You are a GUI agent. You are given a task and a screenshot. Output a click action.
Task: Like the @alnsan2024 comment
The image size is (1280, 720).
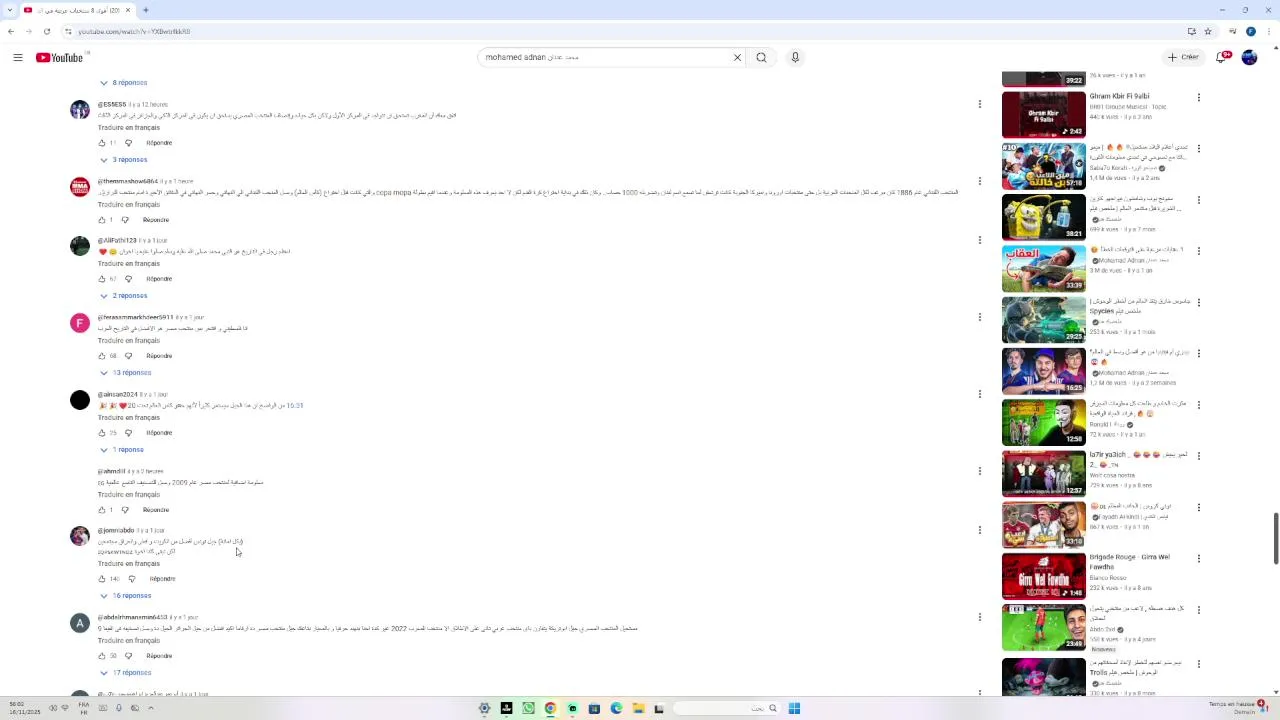tap(102, 433)
